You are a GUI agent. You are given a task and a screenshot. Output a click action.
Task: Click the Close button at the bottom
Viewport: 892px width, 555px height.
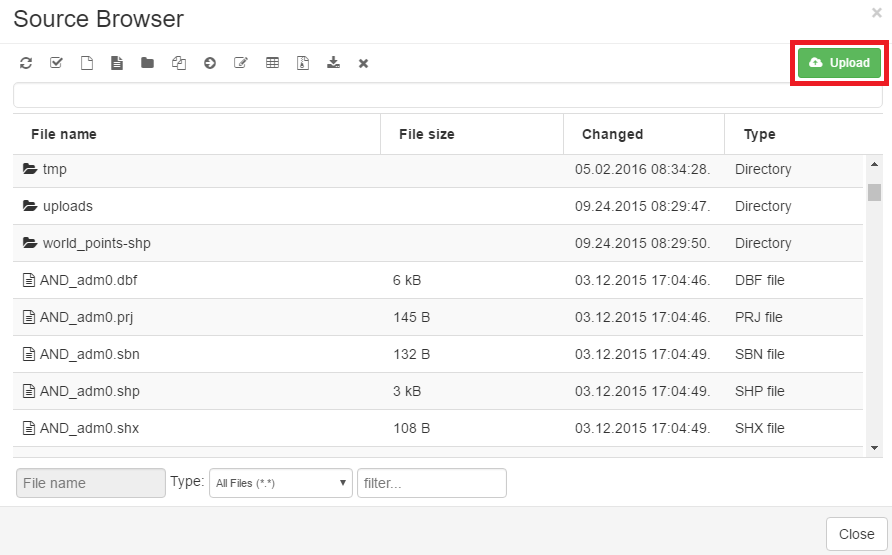coord(856,534)
